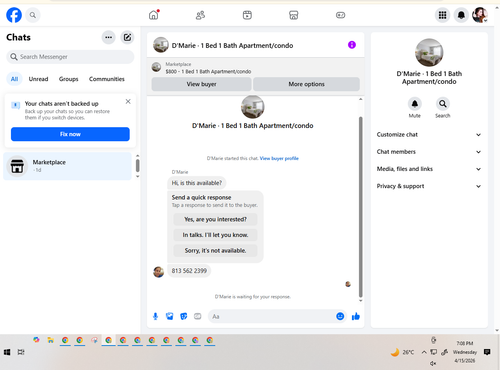
Task: Mute the conversation with bell icon
Action: (x=415, y=104)
